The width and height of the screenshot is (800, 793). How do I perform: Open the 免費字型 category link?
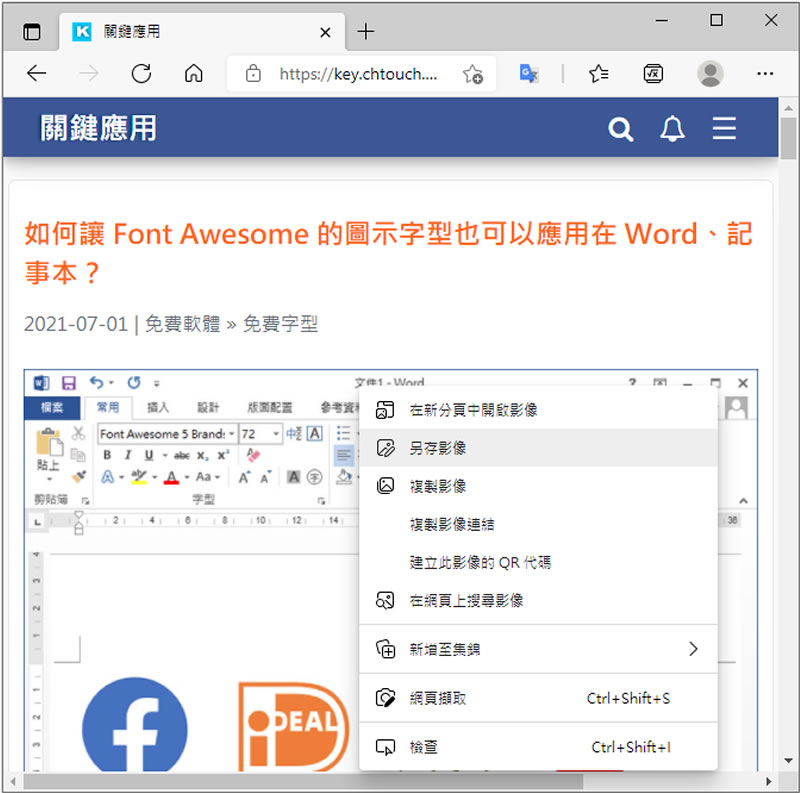pos(280,324)
